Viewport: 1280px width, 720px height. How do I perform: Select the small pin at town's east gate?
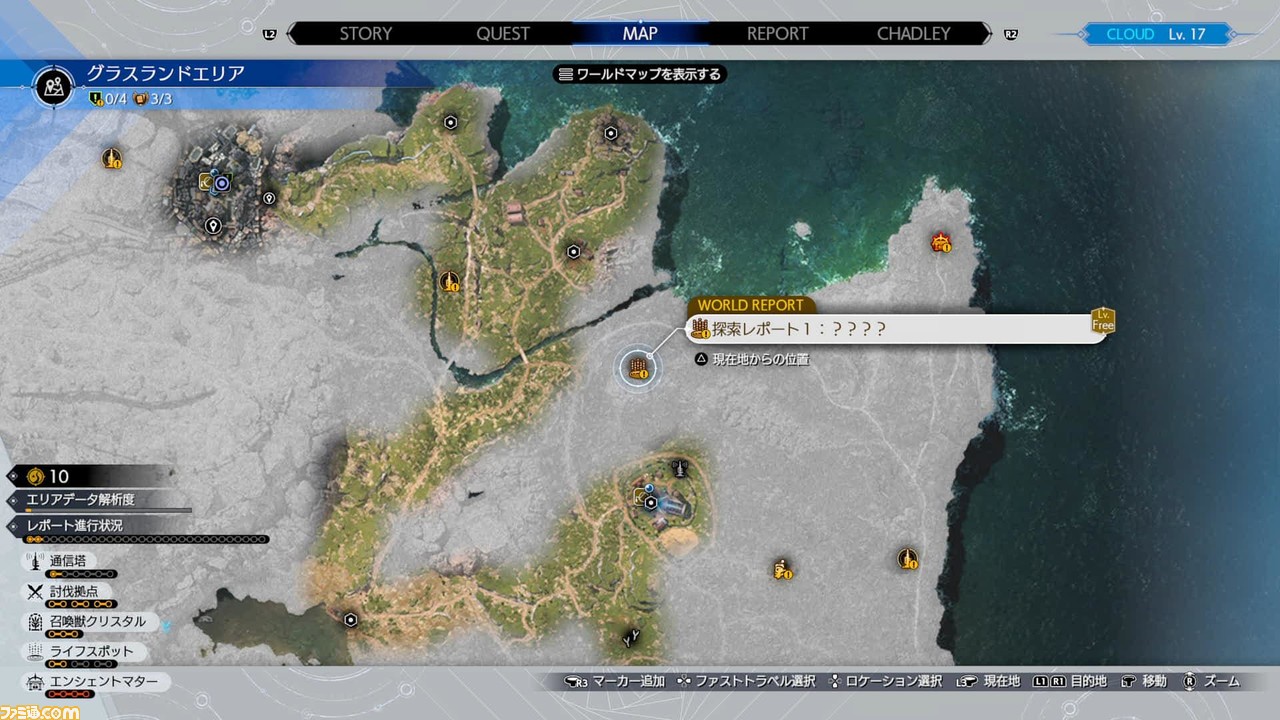[x=268, y=198]
